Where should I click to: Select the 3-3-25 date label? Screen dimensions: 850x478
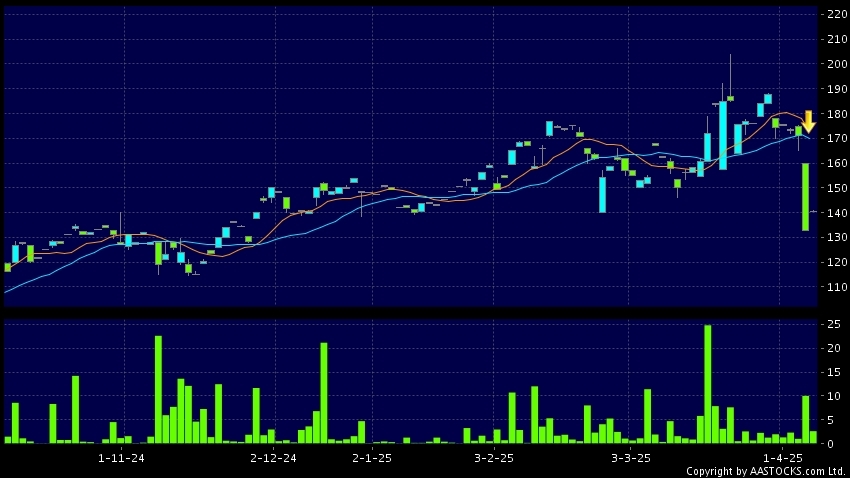pos(630,458)
